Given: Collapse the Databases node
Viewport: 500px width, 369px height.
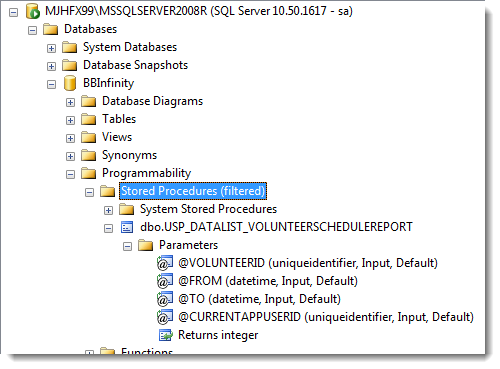Looking at the screenshot, I should pyautogui.click(x=32, y=31).
